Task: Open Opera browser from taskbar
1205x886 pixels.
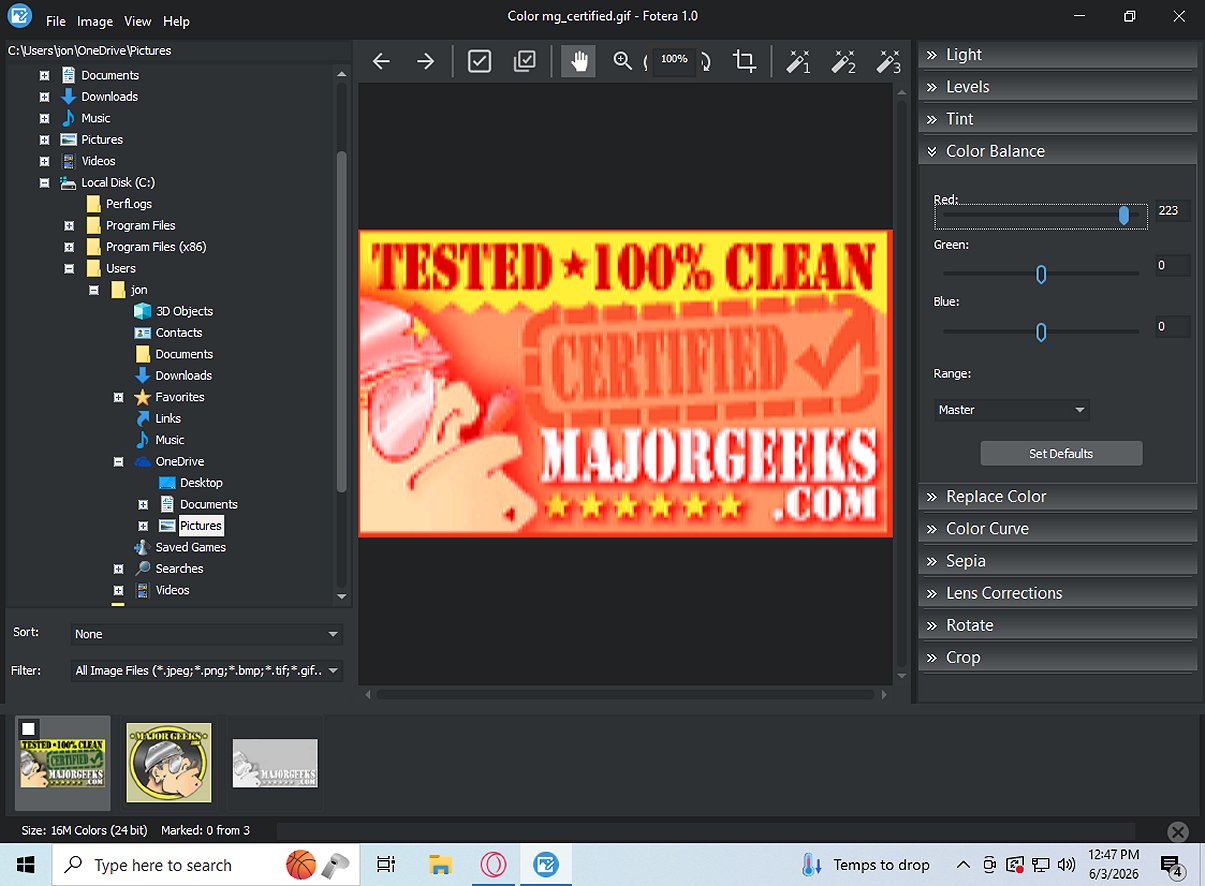Action: 493,865
